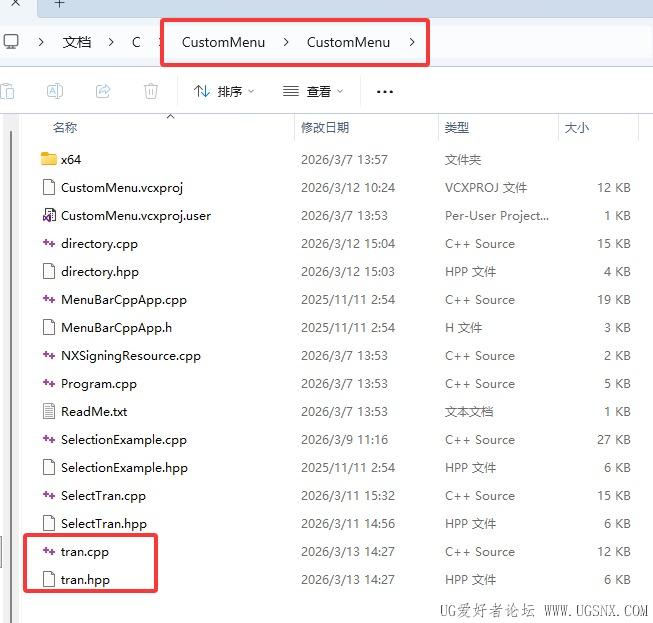653x623 pixels.
Task: Click the new tab plus button
Action: pos(60,4)
